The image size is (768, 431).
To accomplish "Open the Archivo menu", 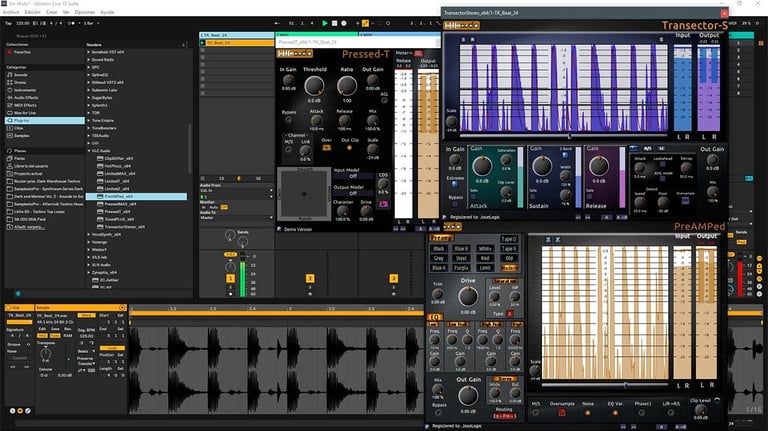I will (x=11, y=11).
